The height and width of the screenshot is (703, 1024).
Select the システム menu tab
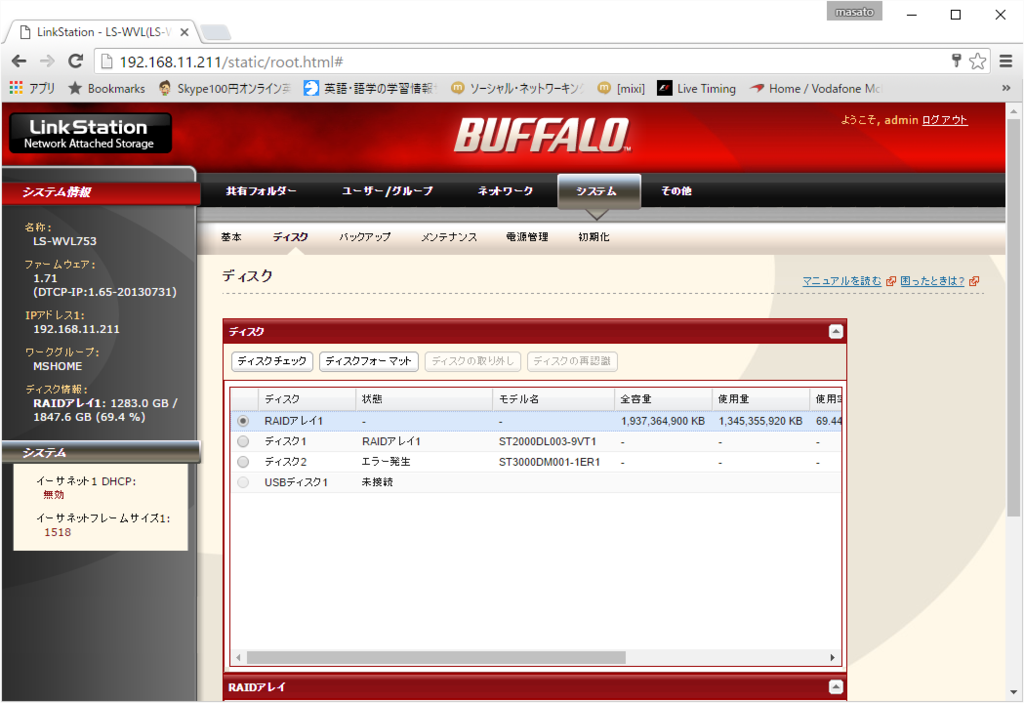tap(598, 191)
